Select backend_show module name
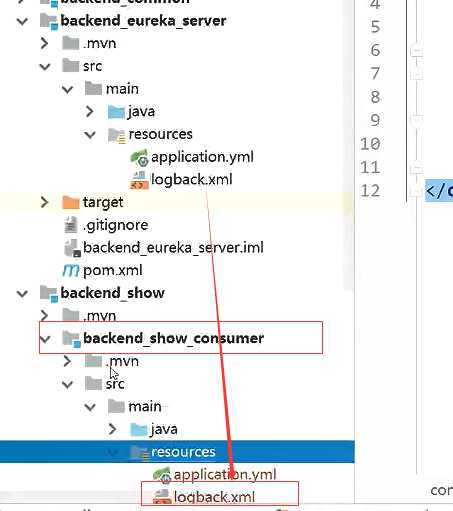 click(x=113, y=293)
